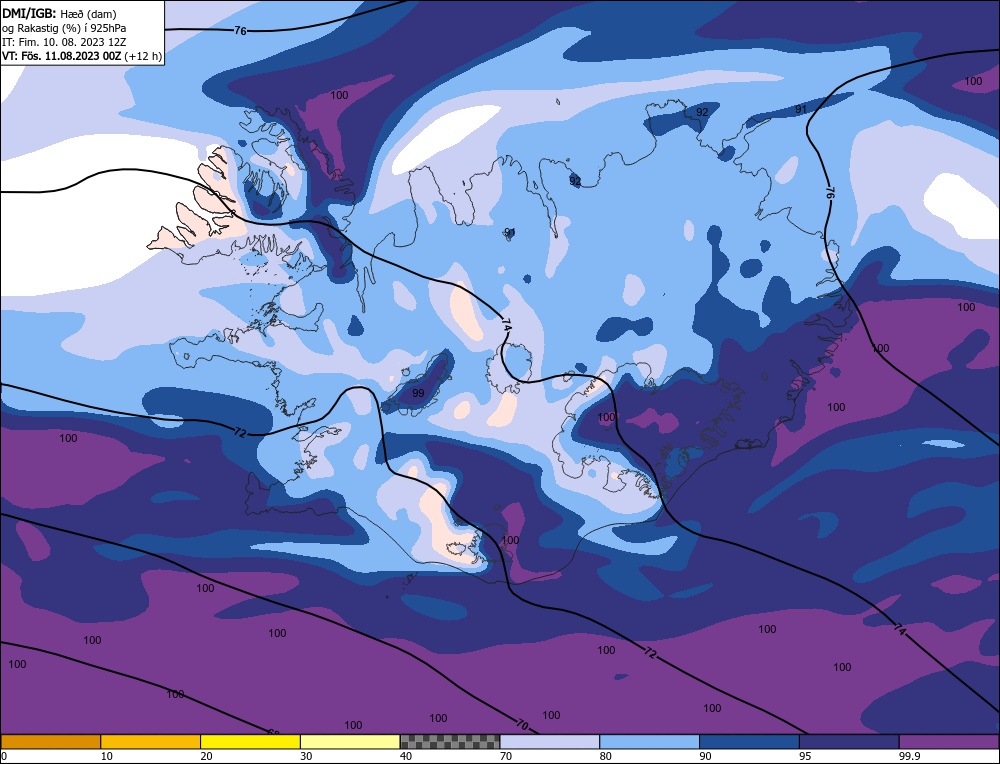Click the medium blue 90–95 legend swatch
Viewport: 1000px width, 764px height.
coord(749,741)
